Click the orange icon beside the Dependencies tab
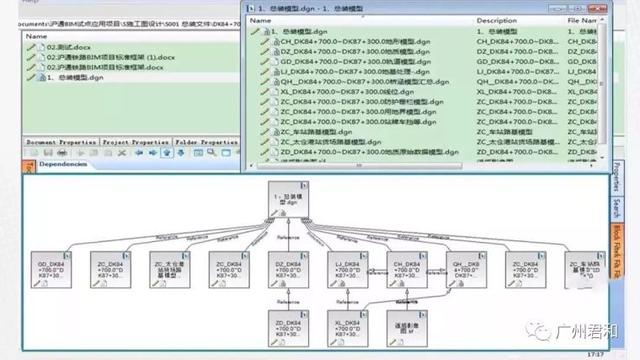 tap(29, 167)
